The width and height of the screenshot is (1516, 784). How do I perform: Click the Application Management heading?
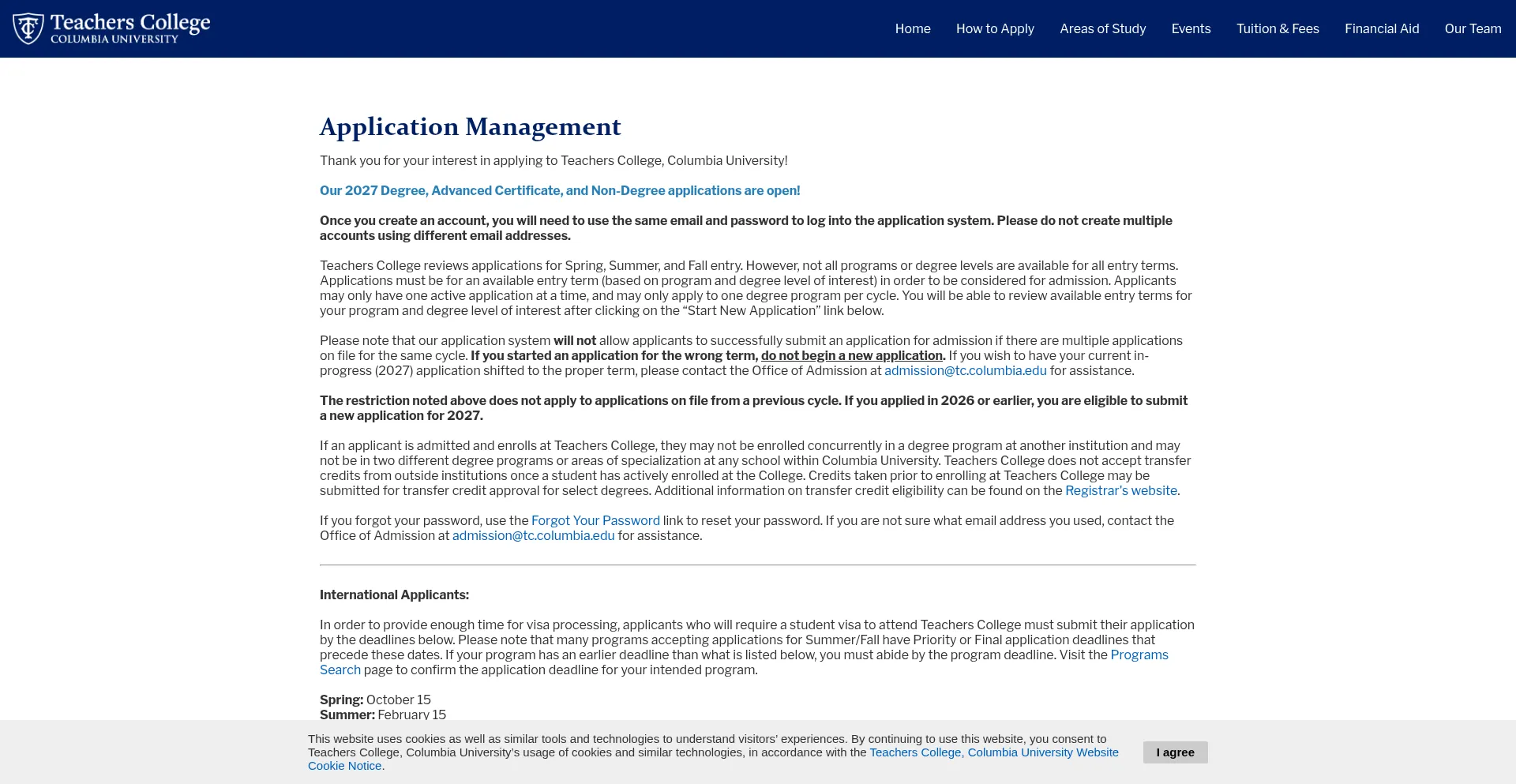(x=470, y=126)
